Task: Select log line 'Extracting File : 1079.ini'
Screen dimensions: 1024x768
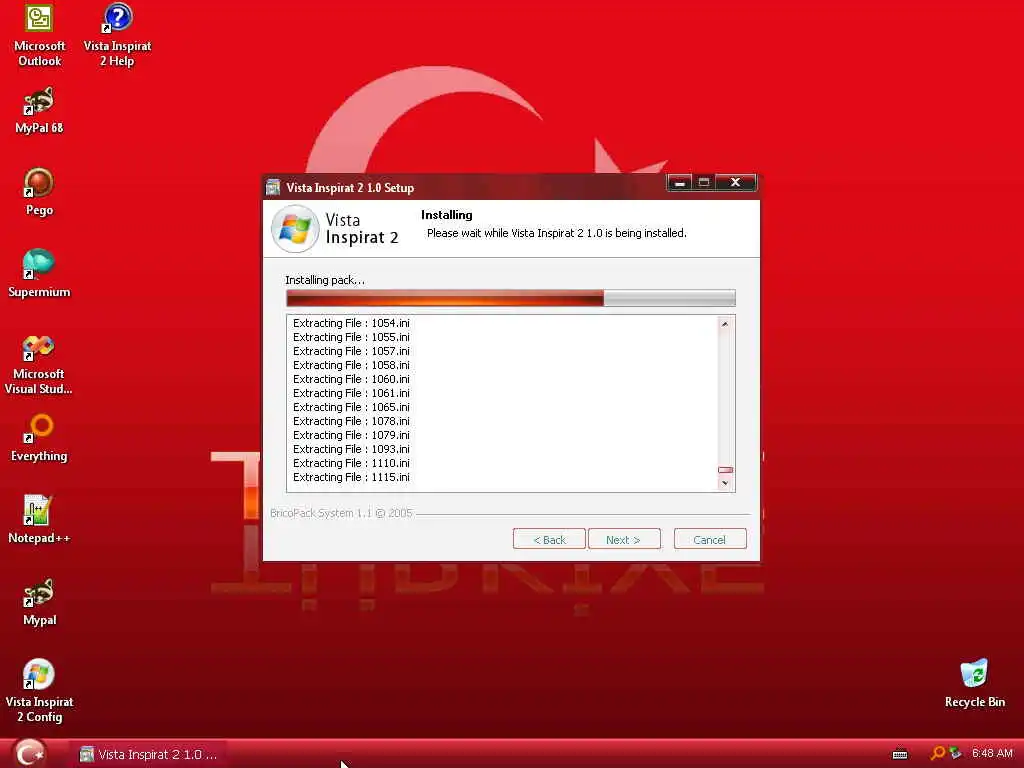Action: click(x=351, y=436)
